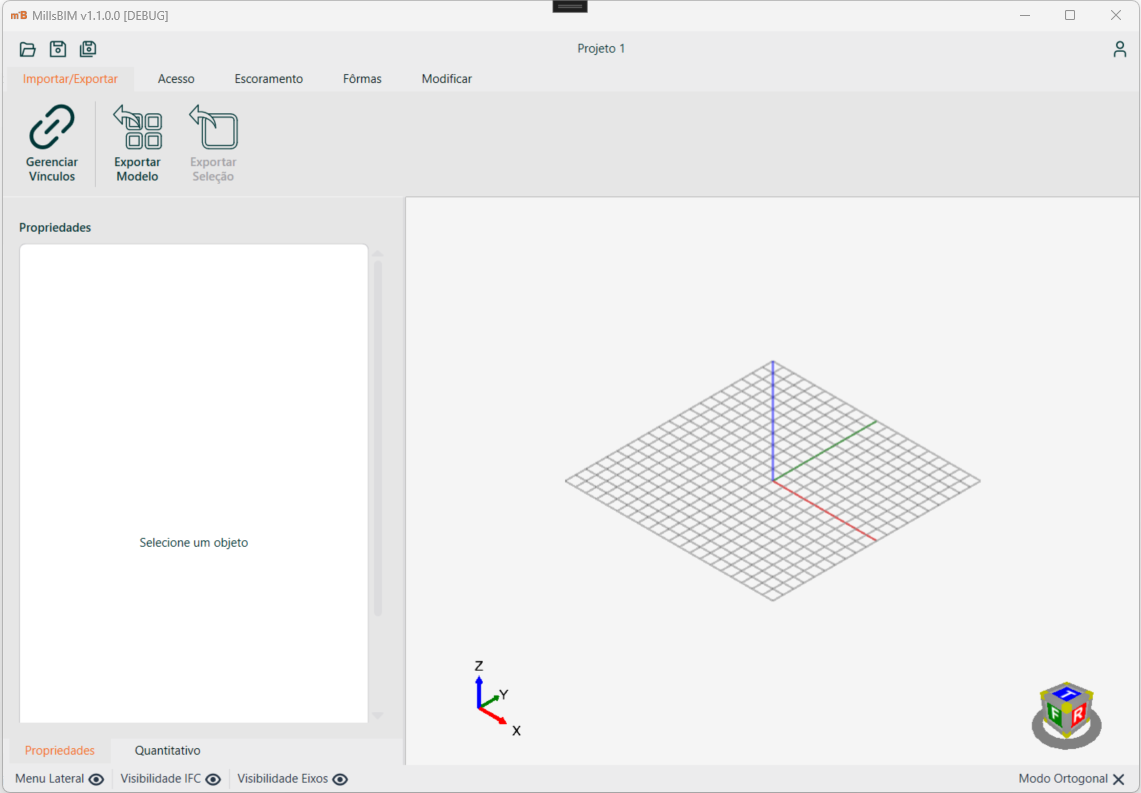
Task: Click the blue T face on view cube
Action: 1068,693
